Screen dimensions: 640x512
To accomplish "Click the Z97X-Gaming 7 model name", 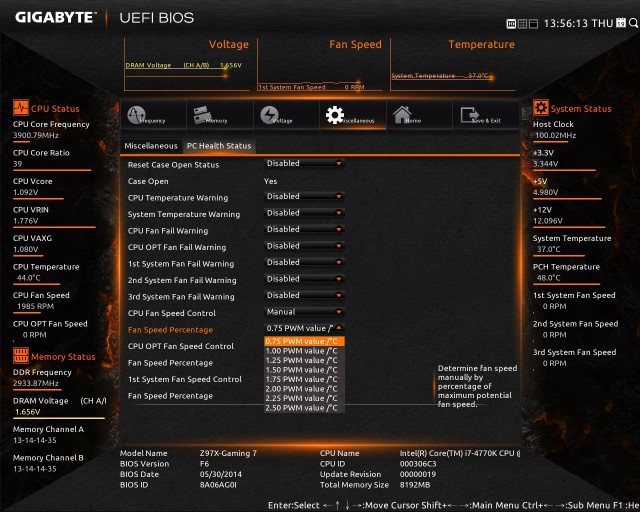I will click(228, 453).
